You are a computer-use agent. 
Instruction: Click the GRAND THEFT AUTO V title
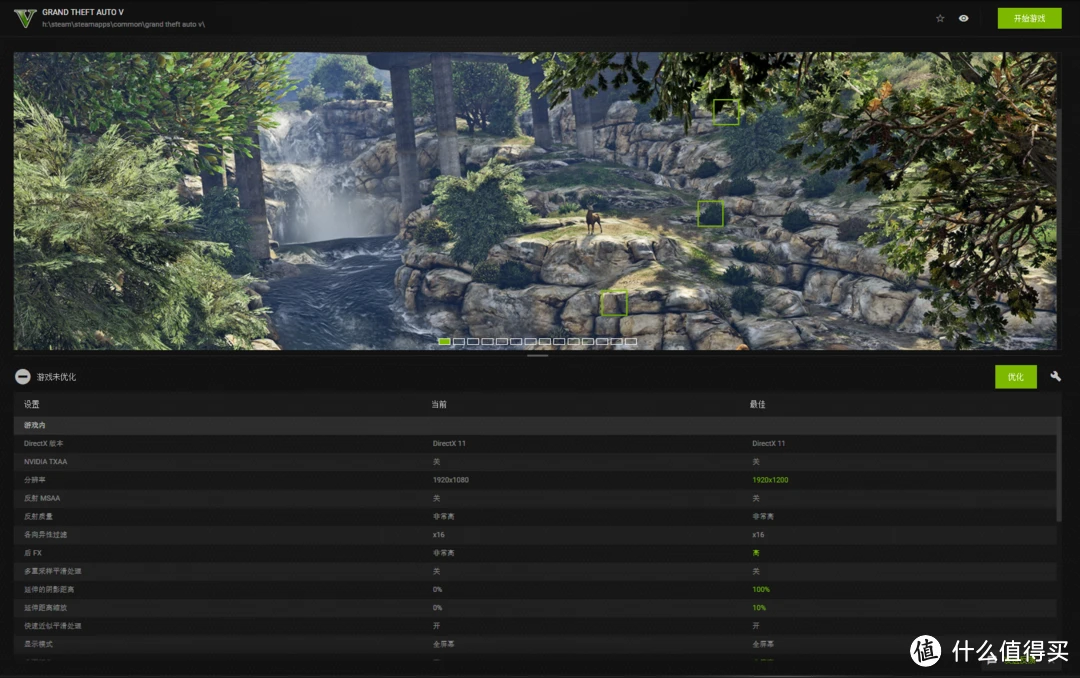[x=83, y=12]
